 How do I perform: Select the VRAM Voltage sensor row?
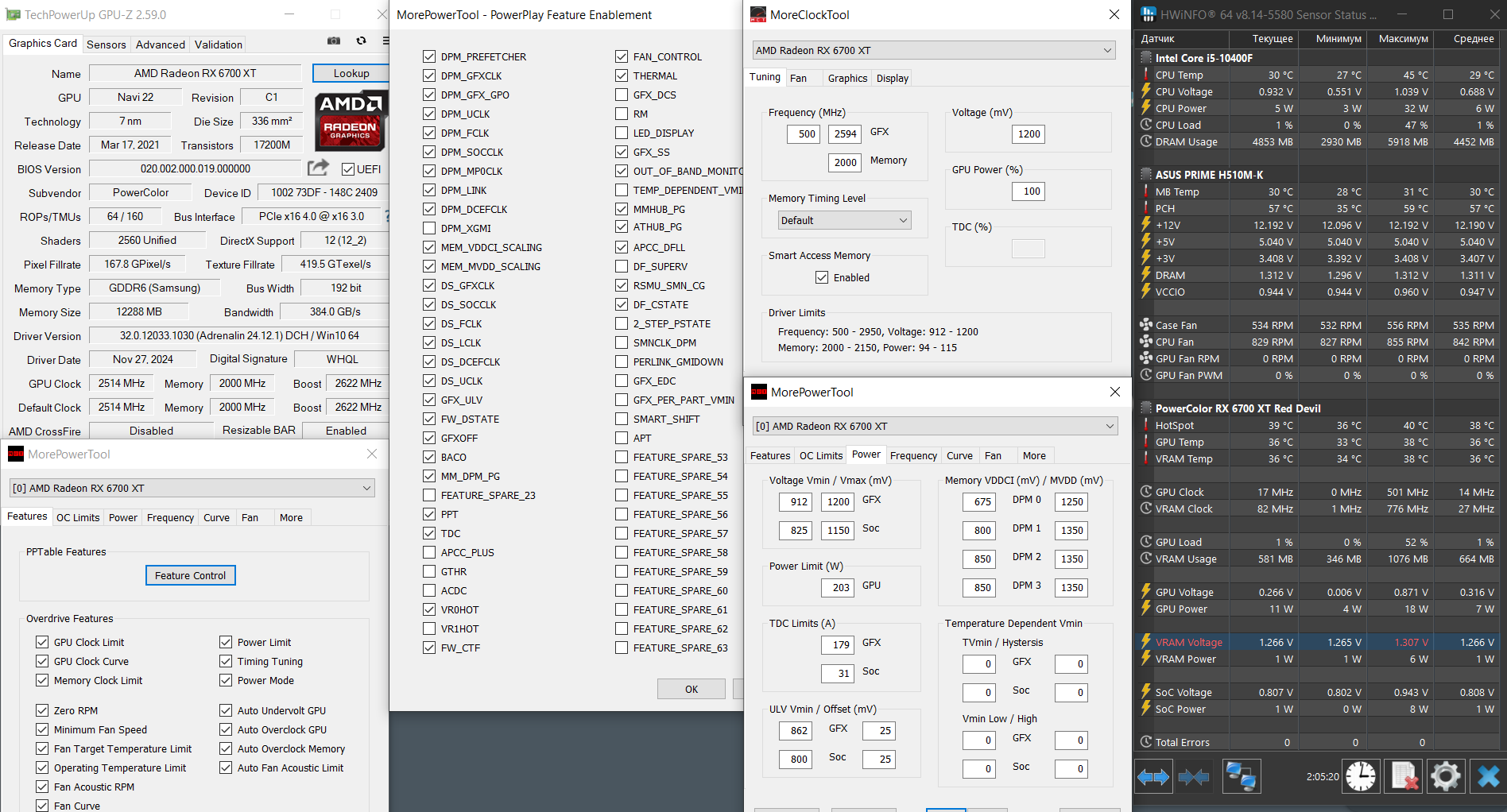click(1319, 642)
